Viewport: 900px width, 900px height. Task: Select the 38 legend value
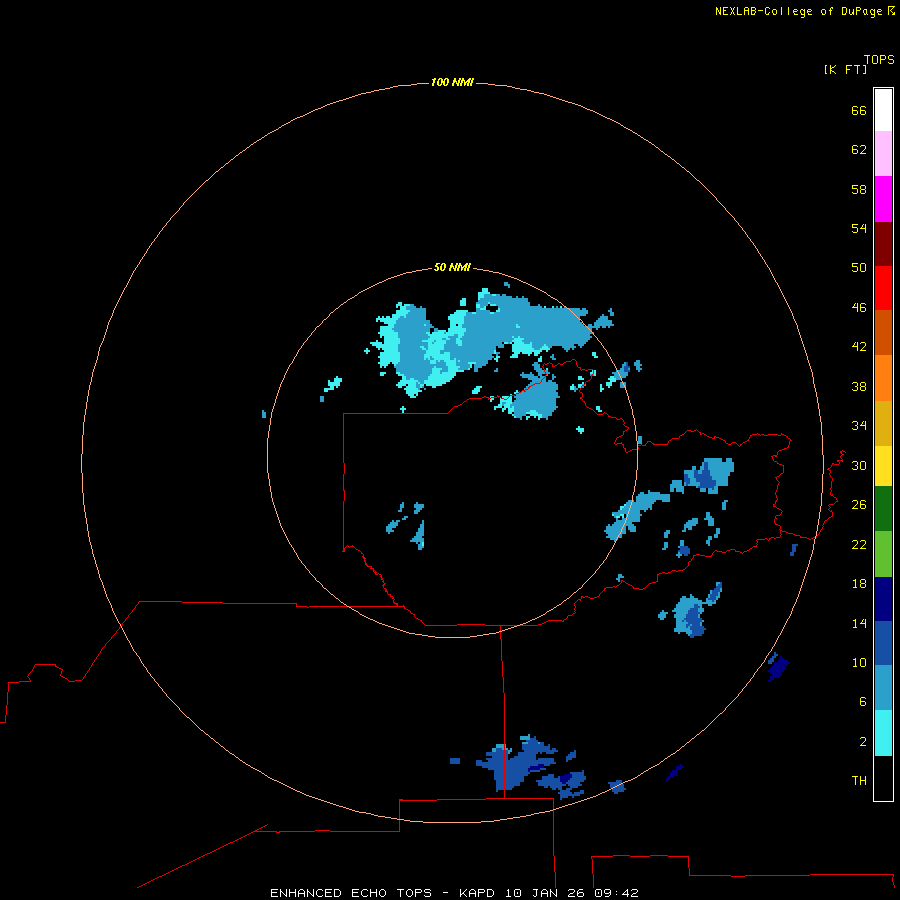(x=859, y=387)
